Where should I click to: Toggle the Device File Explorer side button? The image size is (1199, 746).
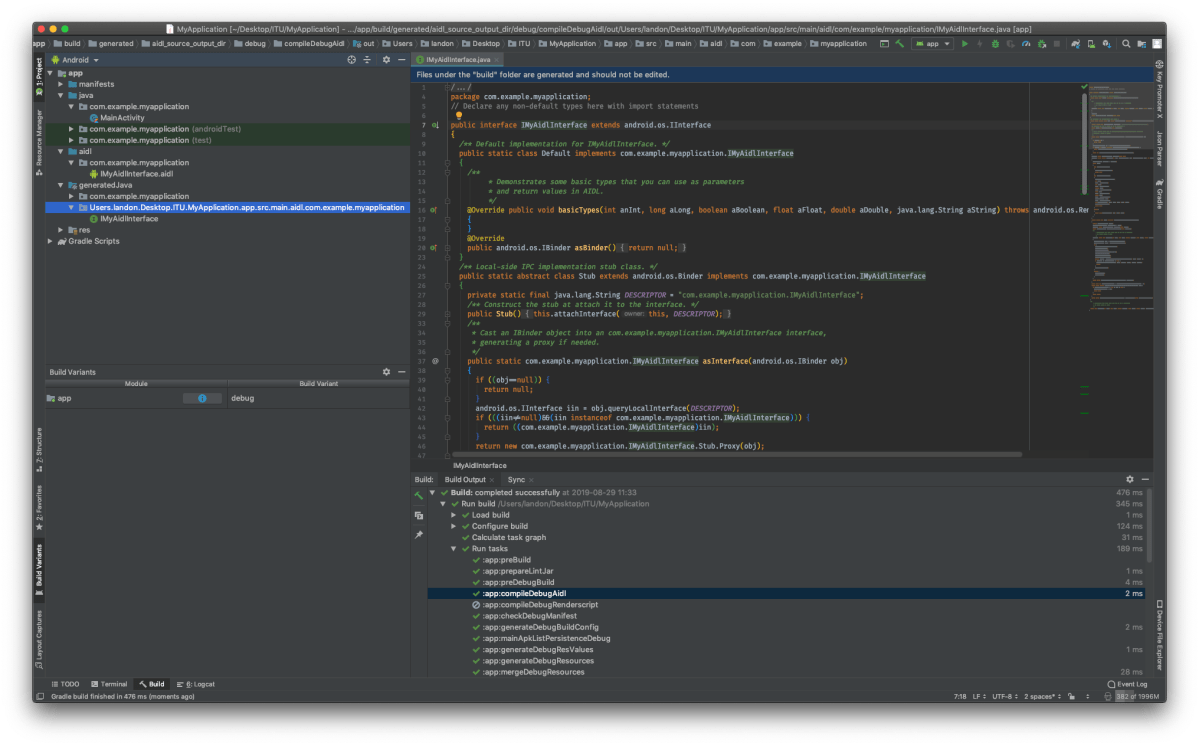point(1159,636)
